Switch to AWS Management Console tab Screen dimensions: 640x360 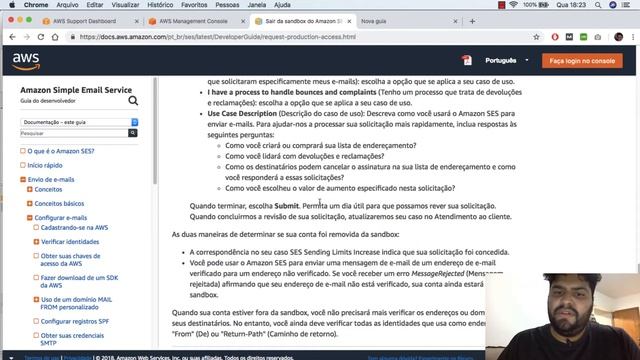tap(193, 21)
